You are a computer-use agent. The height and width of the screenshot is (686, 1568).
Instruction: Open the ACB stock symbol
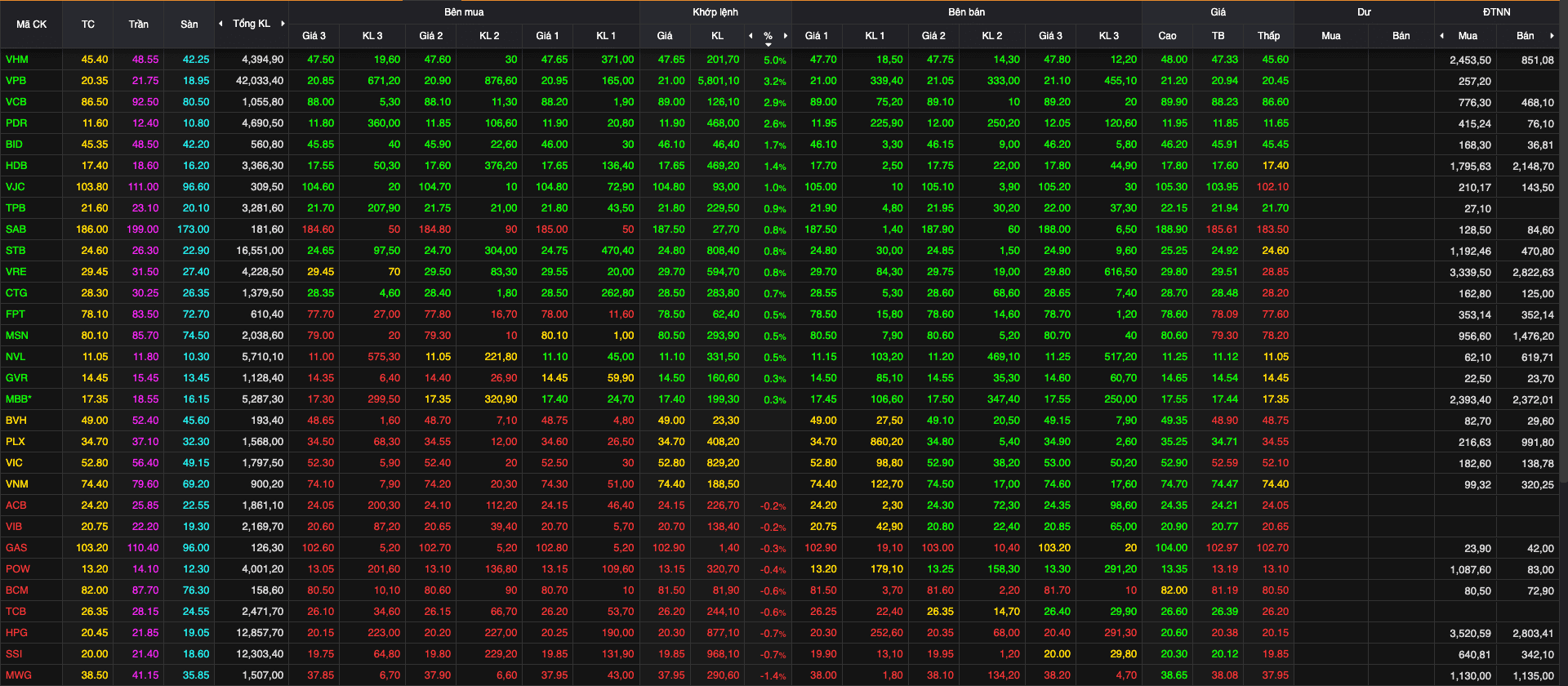click(16, 506)
